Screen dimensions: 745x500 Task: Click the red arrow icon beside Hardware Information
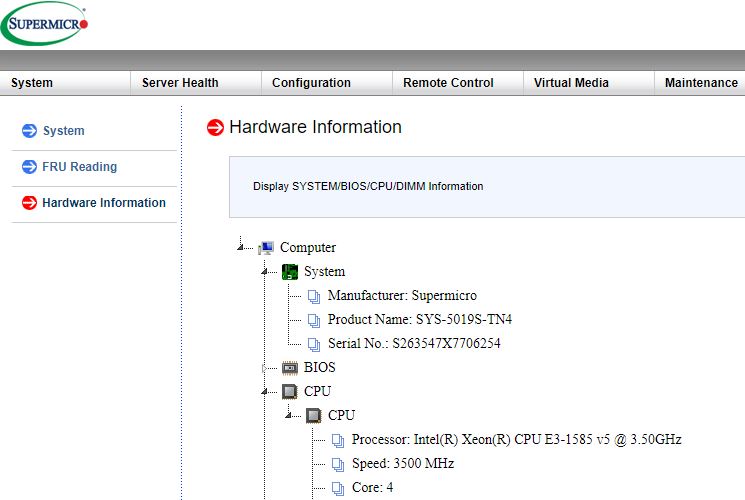29,203
